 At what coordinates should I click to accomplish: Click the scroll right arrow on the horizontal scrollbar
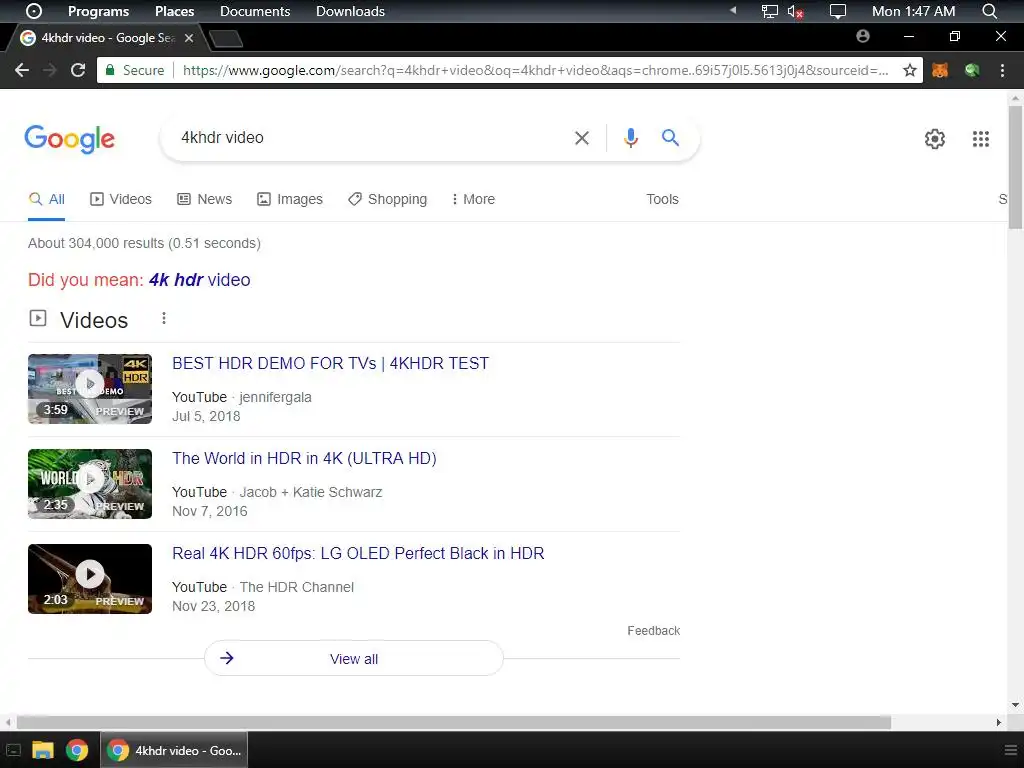(x=999, y=722)
